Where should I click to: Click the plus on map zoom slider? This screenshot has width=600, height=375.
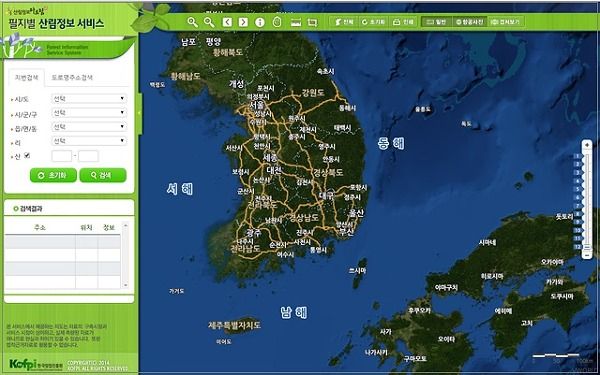[x=587, y=145]
